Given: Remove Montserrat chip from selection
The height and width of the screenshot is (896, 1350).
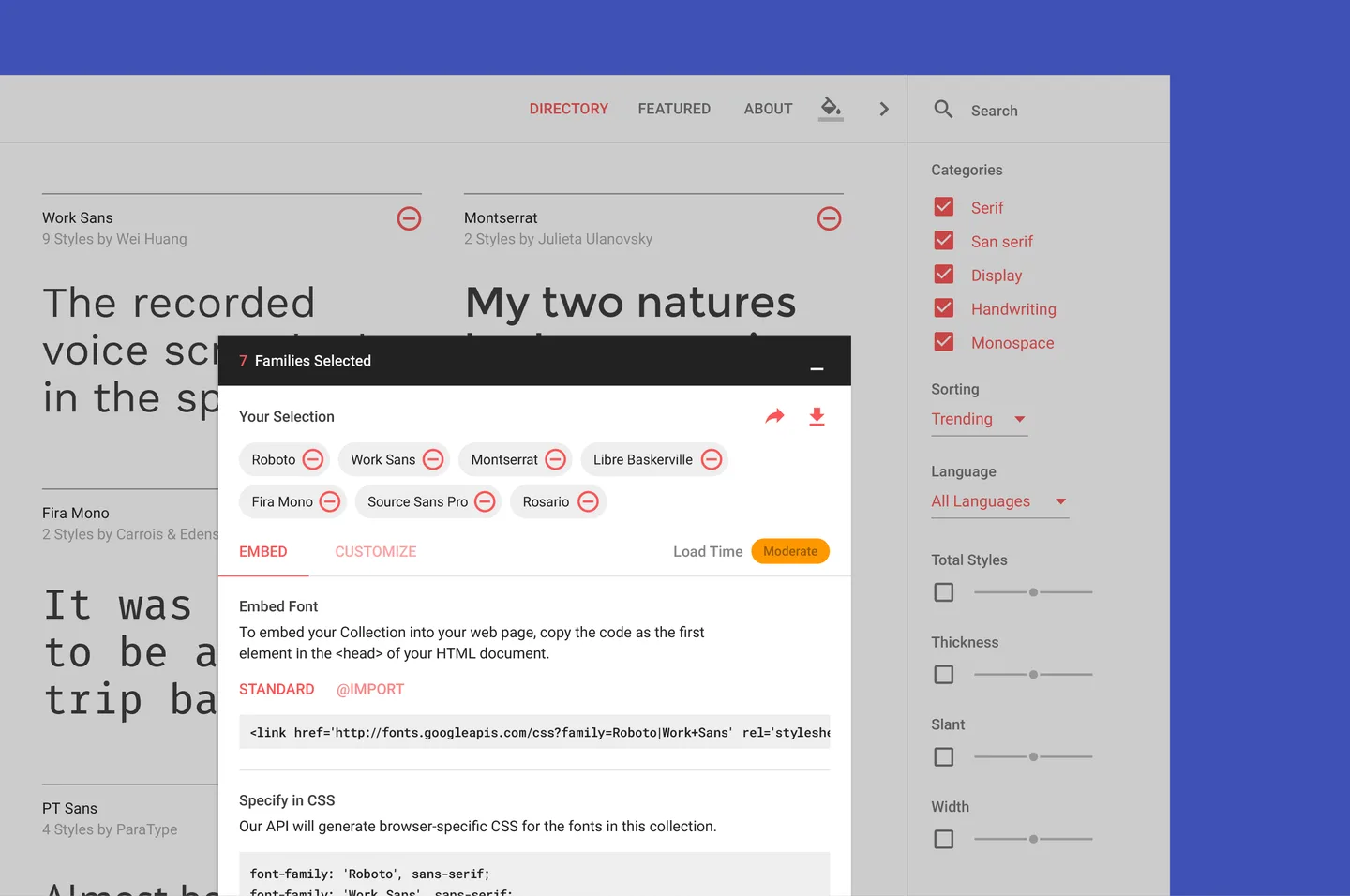Looking at the screenshot, I should [555, 459].
